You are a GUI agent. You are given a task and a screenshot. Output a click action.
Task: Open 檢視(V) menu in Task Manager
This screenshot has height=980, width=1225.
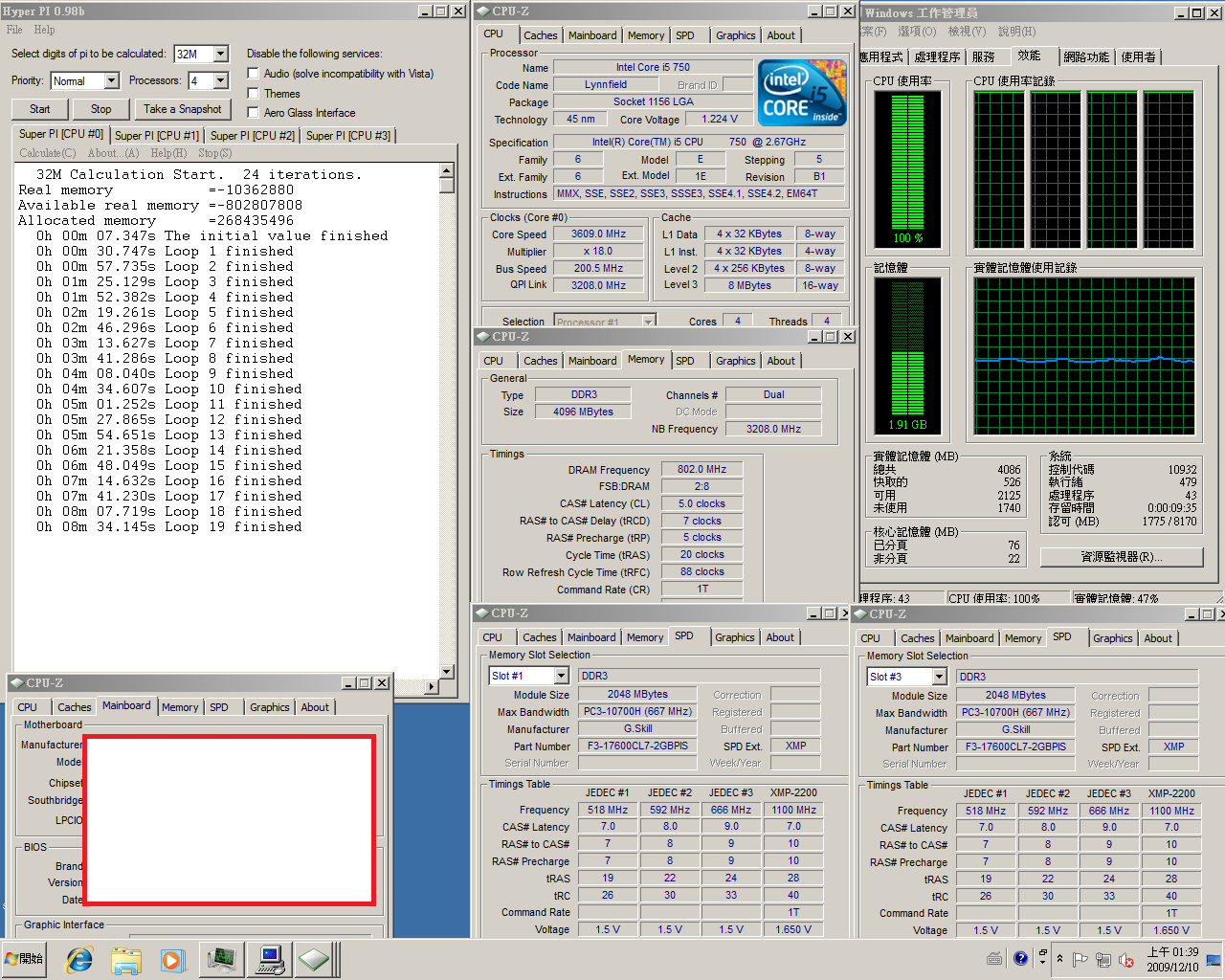pyautogui.click(x=966, y=32)
